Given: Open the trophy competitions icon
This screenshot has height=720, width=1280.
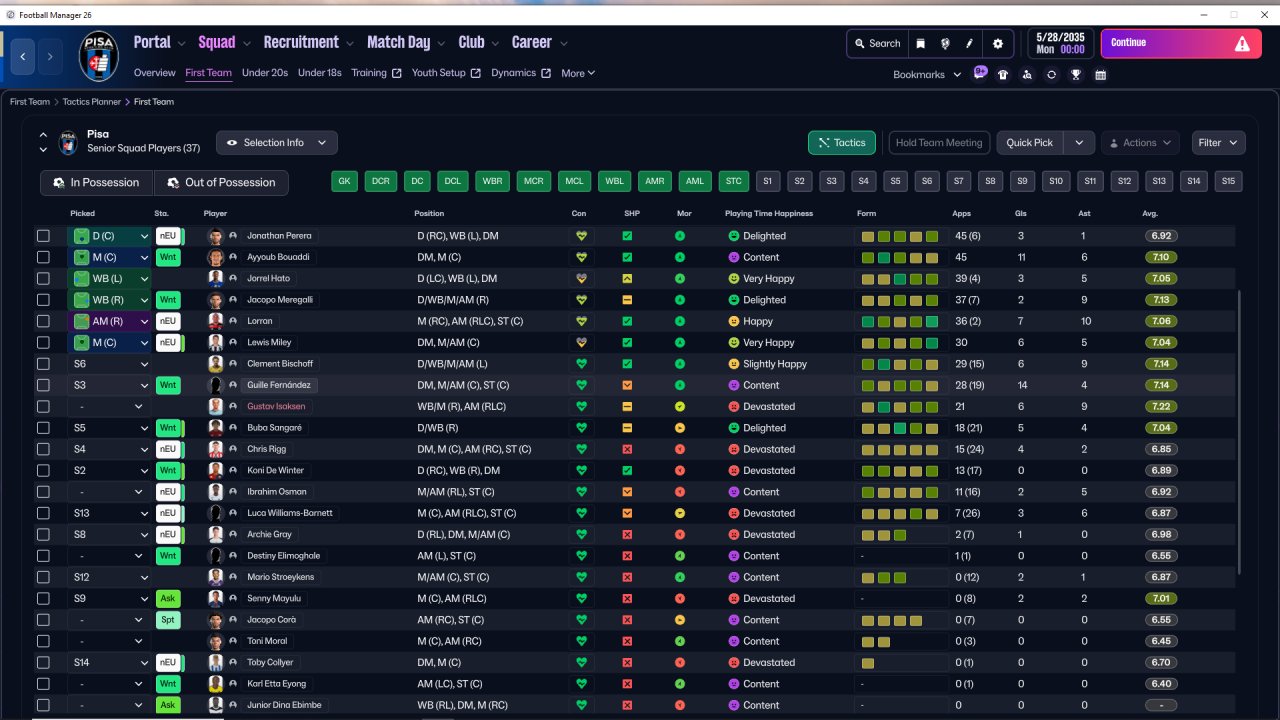Looking at the screenshot, I should [x=1075, y=75].
